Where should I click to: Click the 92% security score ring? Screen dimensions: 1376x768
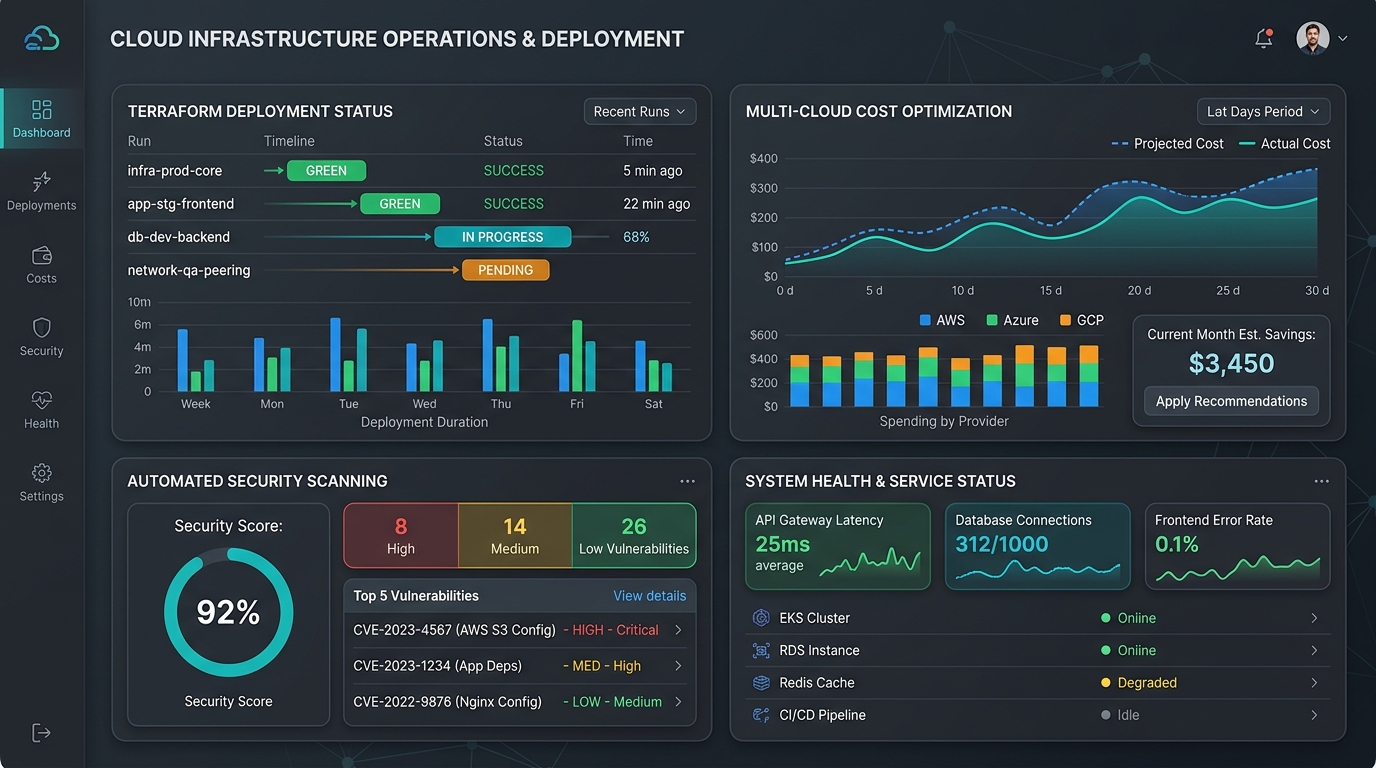228,612
